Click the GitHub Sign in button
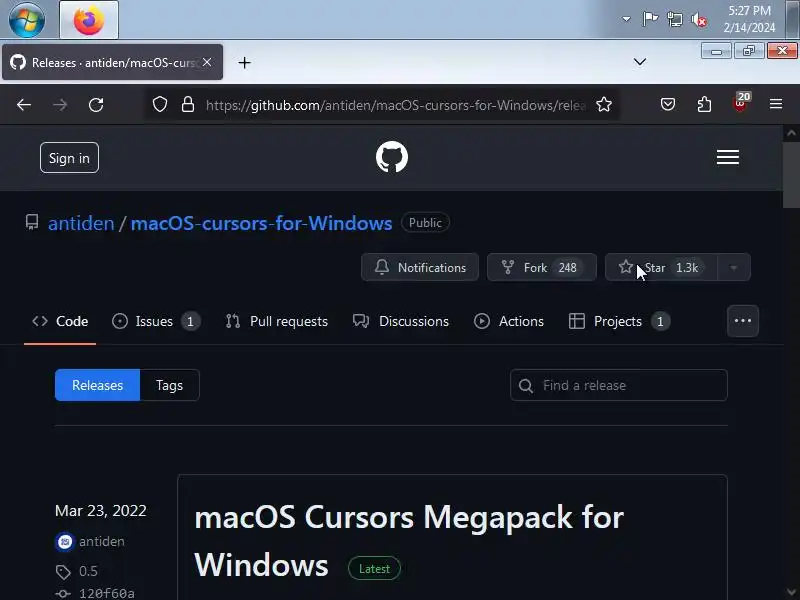 69,158
